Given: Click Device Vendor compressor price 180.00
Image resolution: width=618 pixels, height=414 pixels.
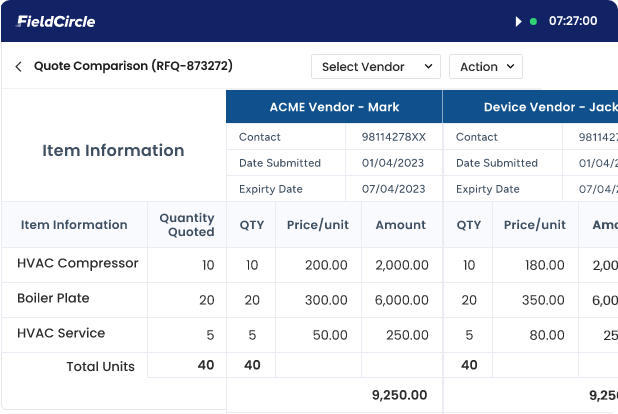Looking at the screenshot, I should point(545,265).
